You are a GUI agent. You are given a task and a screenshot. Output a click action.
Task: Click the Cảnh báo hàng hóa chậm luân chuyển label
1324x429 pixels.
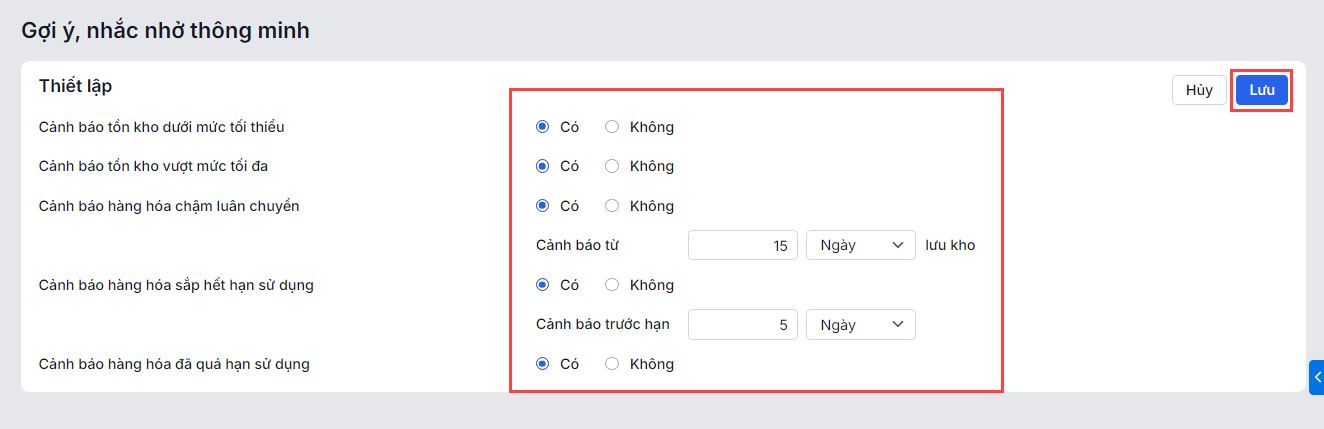point(169,206)
